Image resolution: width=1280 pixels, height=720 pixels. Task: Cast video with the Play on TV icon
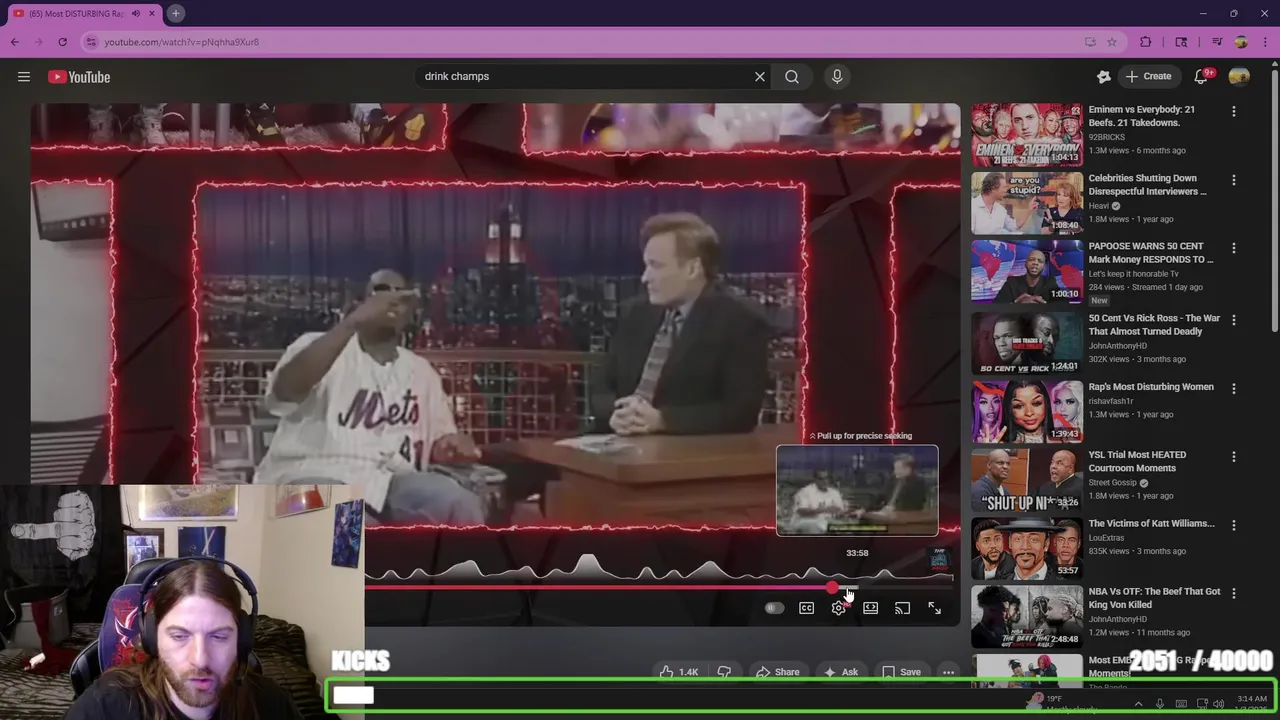click(x=903, y=608)
